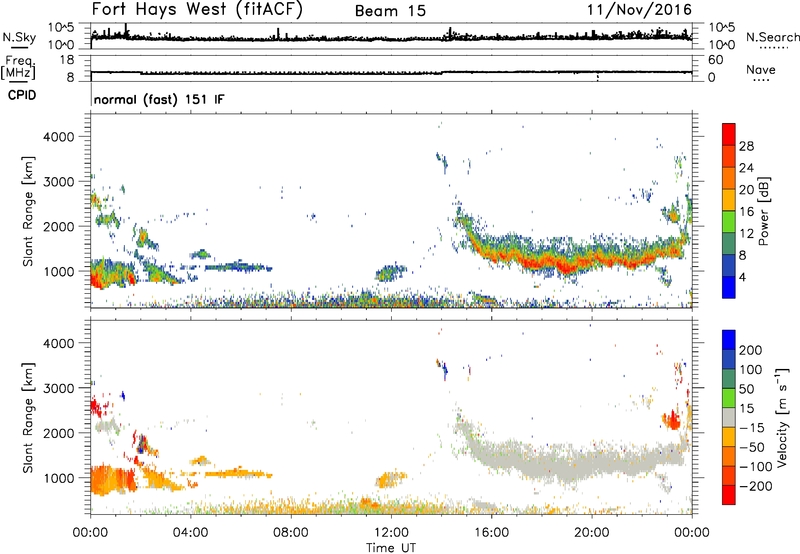This screenshot has height=554, width=800.
Task: Click the '4' Power colorbar value
Action: [x=742, y=277]
